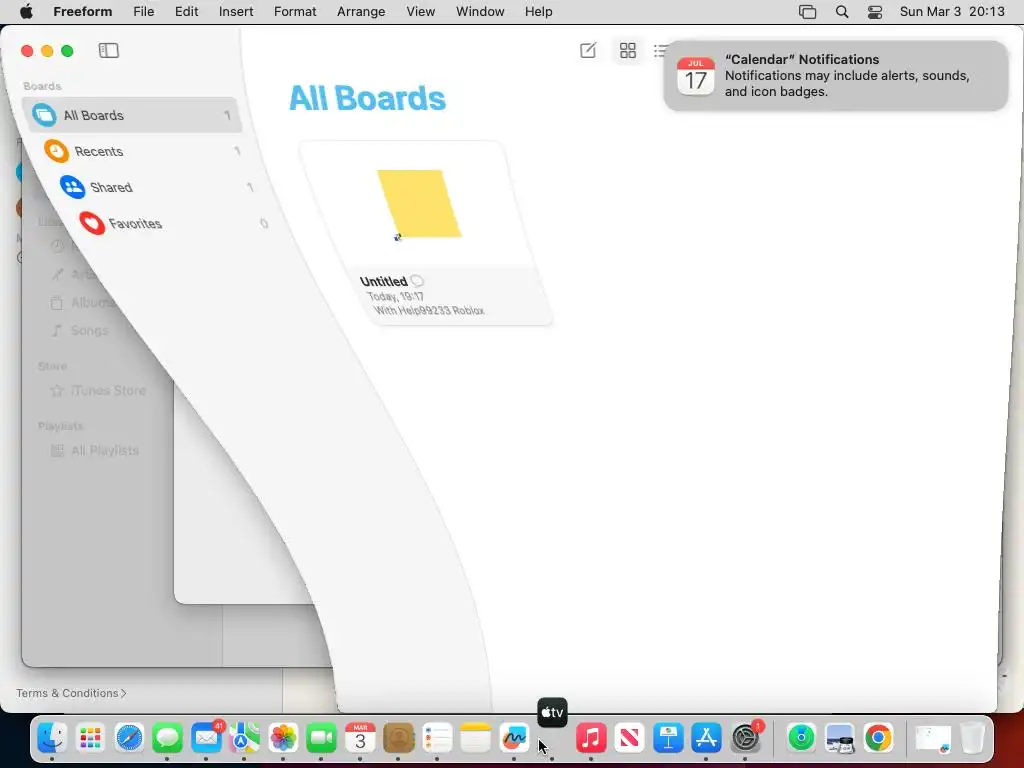
Task: Restore the minimized window in the Dock
Action: pos(933,739)
